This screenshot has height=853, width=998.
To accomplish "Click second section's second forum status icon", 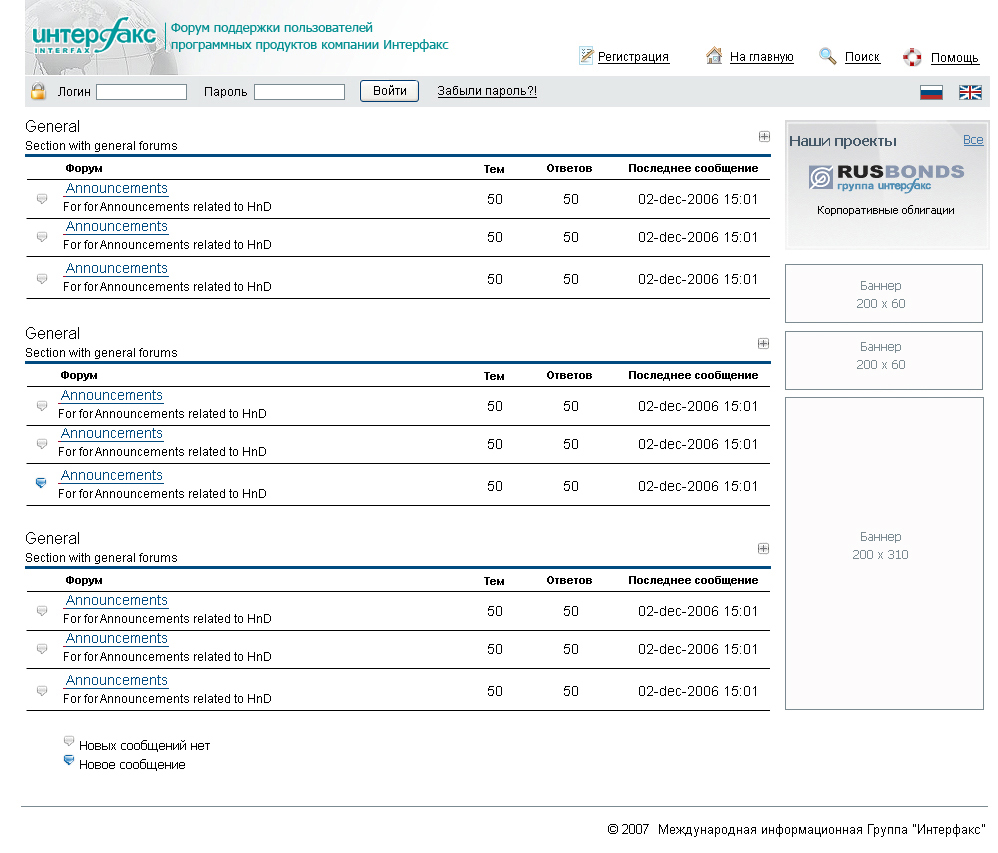I will pyautogui.click(x=42, y=444).
